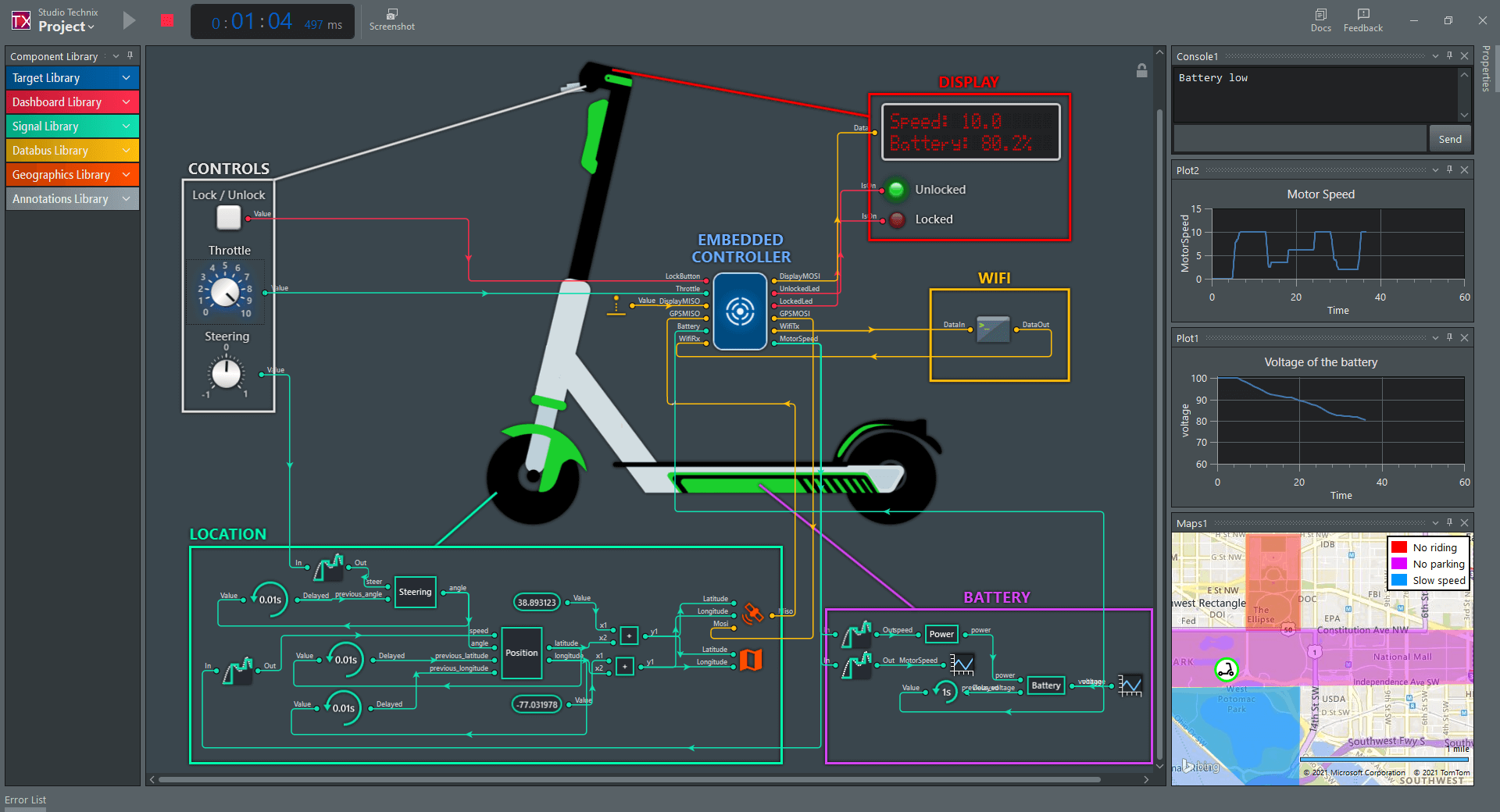Take a Screenshot
Image resolution: width=1500 pixels, height=812 pixels.
[x=391, y=20]
